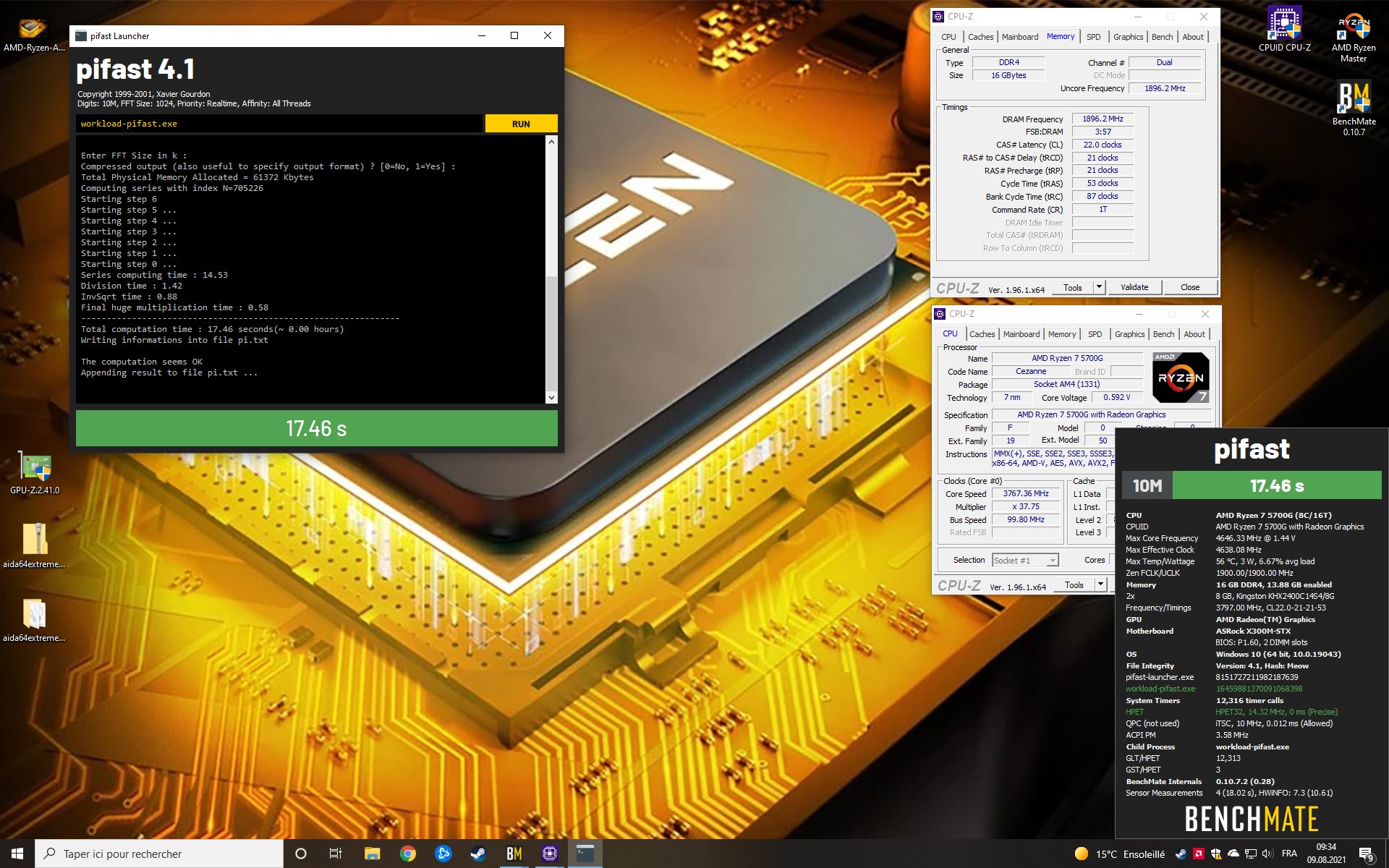Click the DRAM Frequency value 1896.2 MHz

coord(1103,119)
